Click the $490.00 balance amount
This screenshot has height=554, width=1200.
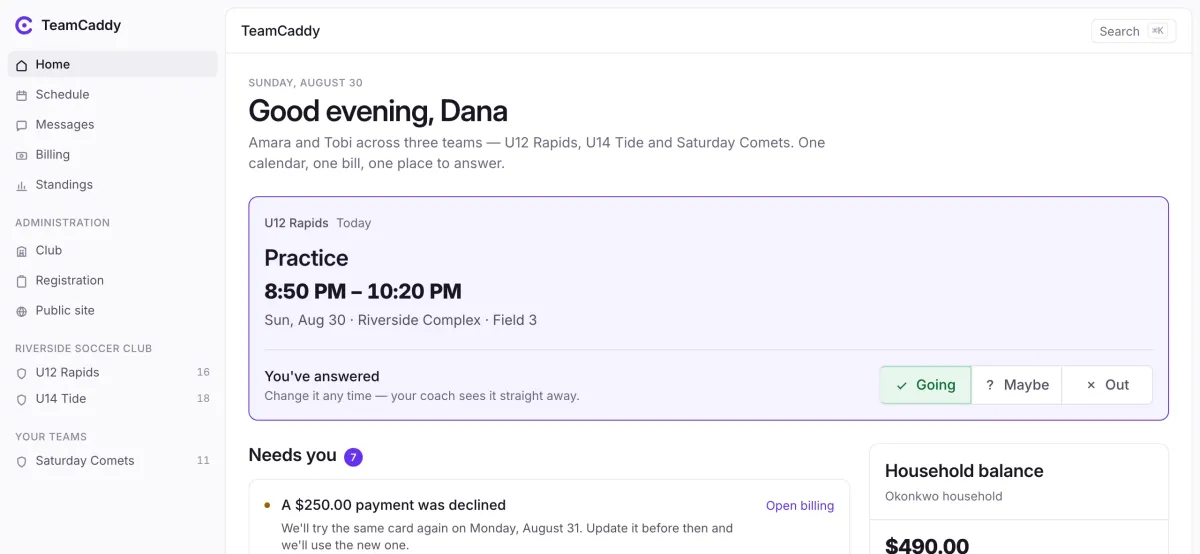pyautogui.click(x=927, y=545)
